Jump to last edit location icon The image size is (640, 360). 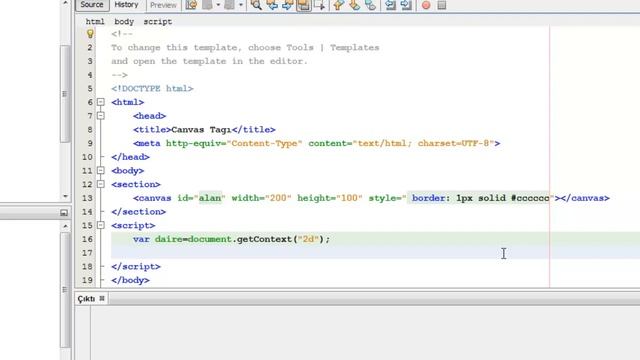pyautogui.click(x=191, y=5)
